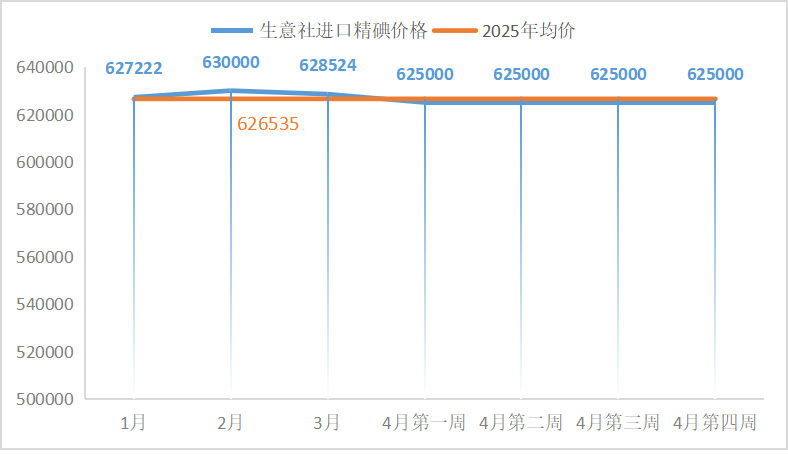Click the 540000 y-axis value
Screen dimensions: 788x464
[45, 305]
